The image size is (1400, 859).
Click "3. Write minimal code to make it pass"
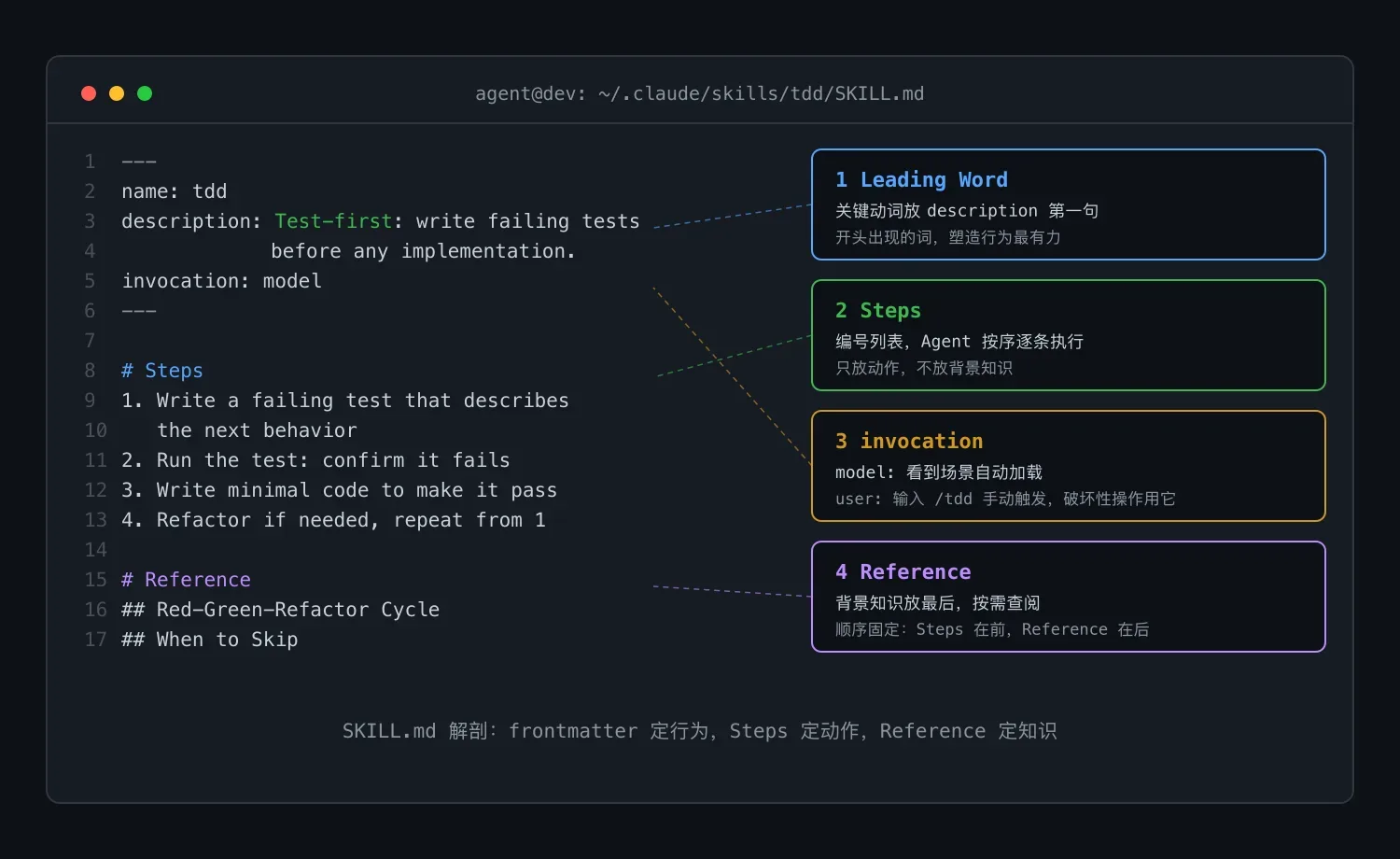click(x=340, y=490)
